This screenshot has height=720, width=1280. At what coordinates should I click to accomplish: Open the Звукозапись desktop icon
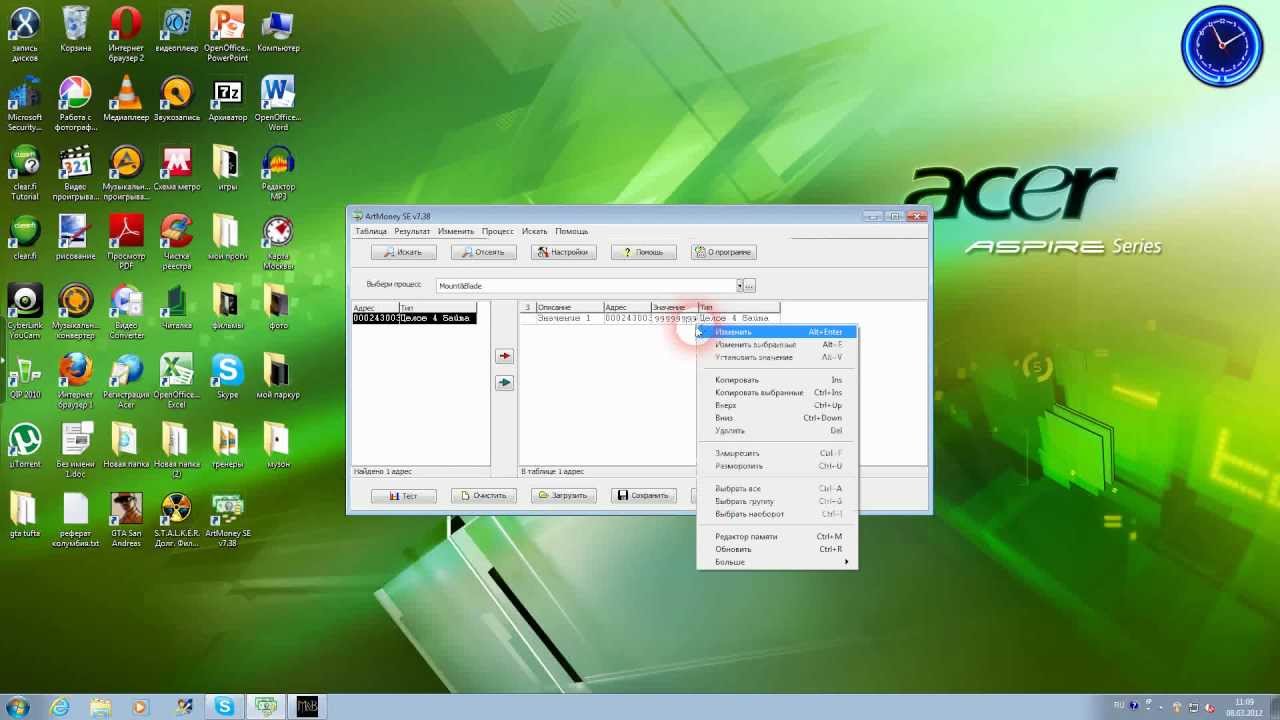point(177,99)
